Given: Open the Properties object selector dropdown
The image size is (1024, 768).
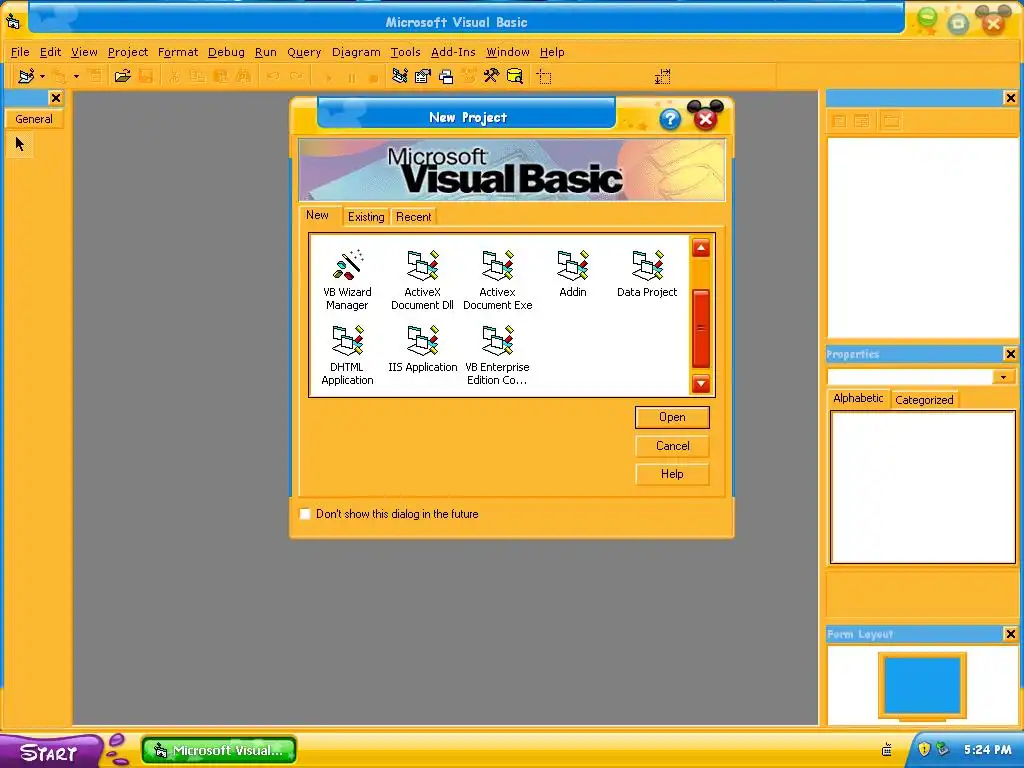Looking at the screenshot, I should [1003, 377].
